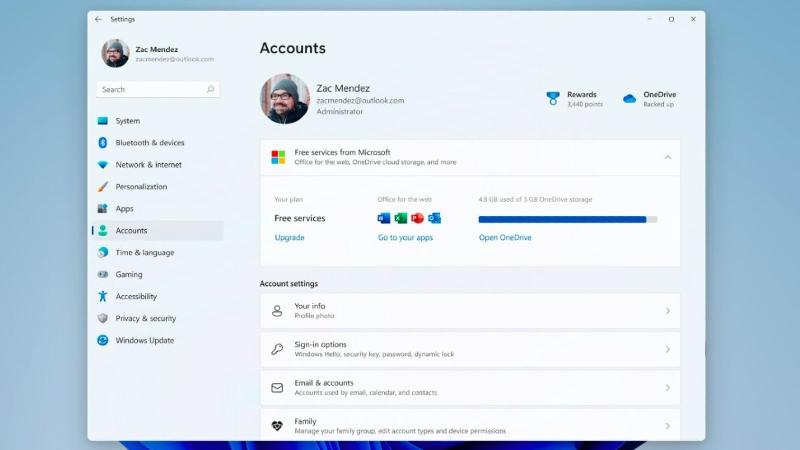Click the search magnifier icon

(x=210, y=89)
